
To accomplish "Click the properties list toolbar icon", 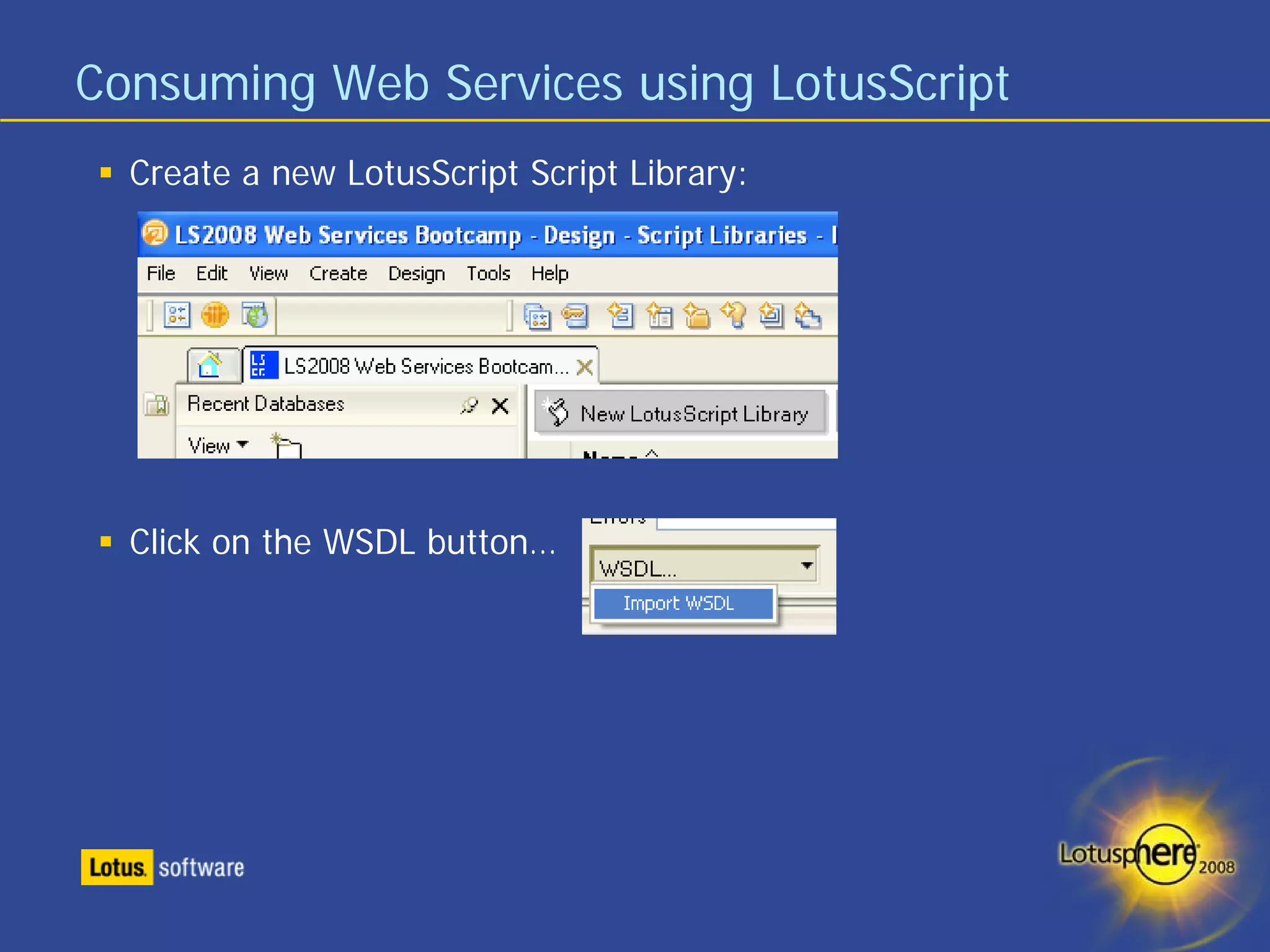I will coord(177,315).
